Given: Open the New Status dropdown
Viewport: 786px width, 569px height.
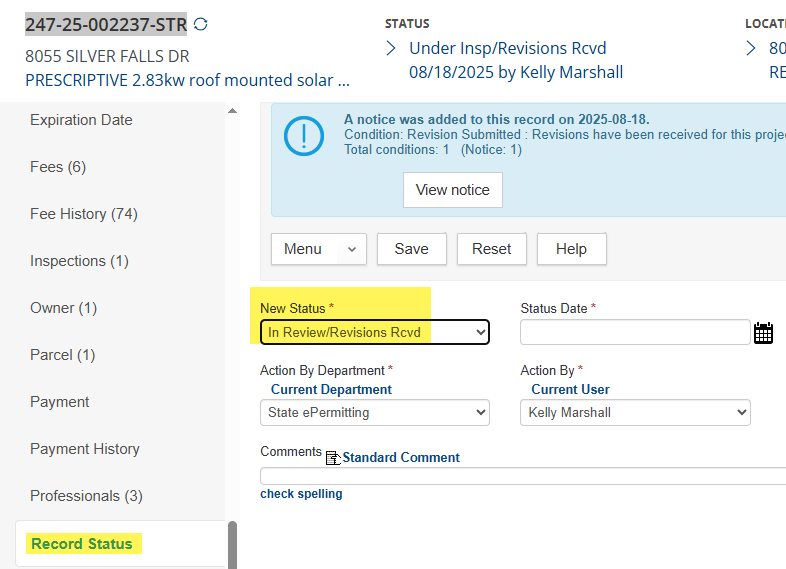Looking at the screenshot, I should pos(374,332).
